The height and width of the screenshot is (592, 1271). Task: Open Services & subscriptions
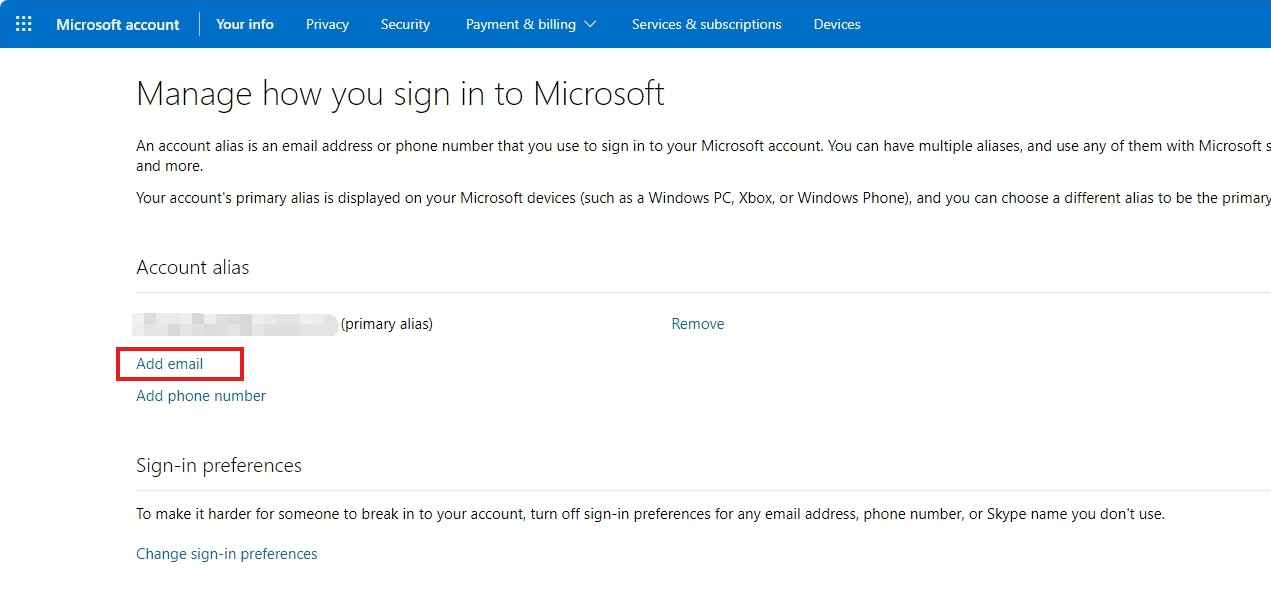pos(707,24)
